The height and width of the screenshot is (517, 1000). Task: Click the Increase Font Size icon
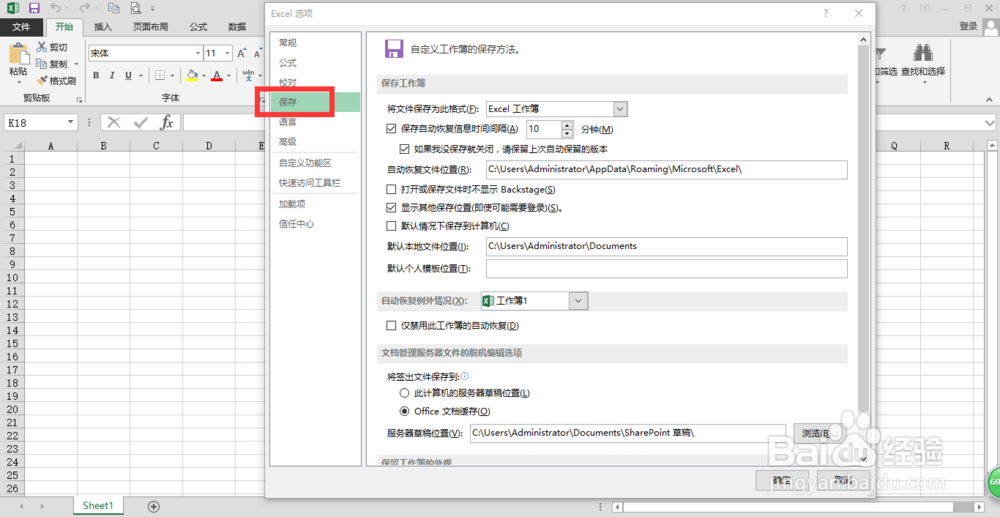coord(242,54)
